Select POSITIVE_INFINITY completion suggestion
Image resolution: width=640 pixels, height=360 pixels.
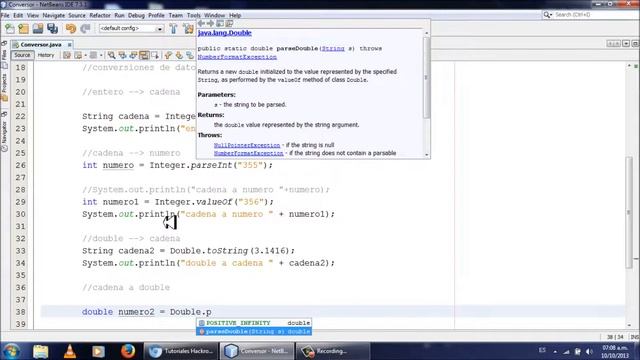(x=254, y=322)
